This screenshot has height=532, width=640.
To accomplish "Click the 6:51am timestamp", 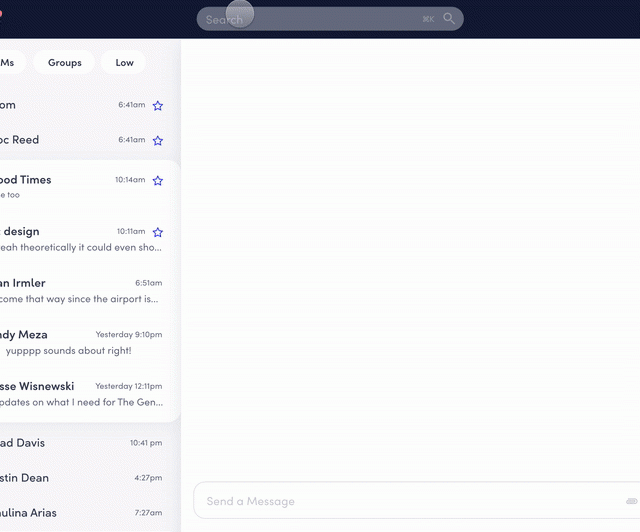I will point(149,283).
